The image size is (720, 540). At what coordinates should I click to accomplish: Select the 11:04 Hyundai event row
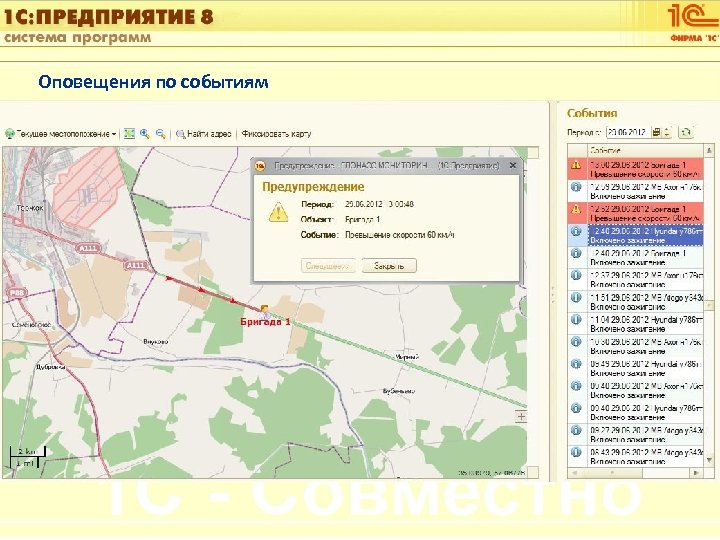click(x=635, y=323)
